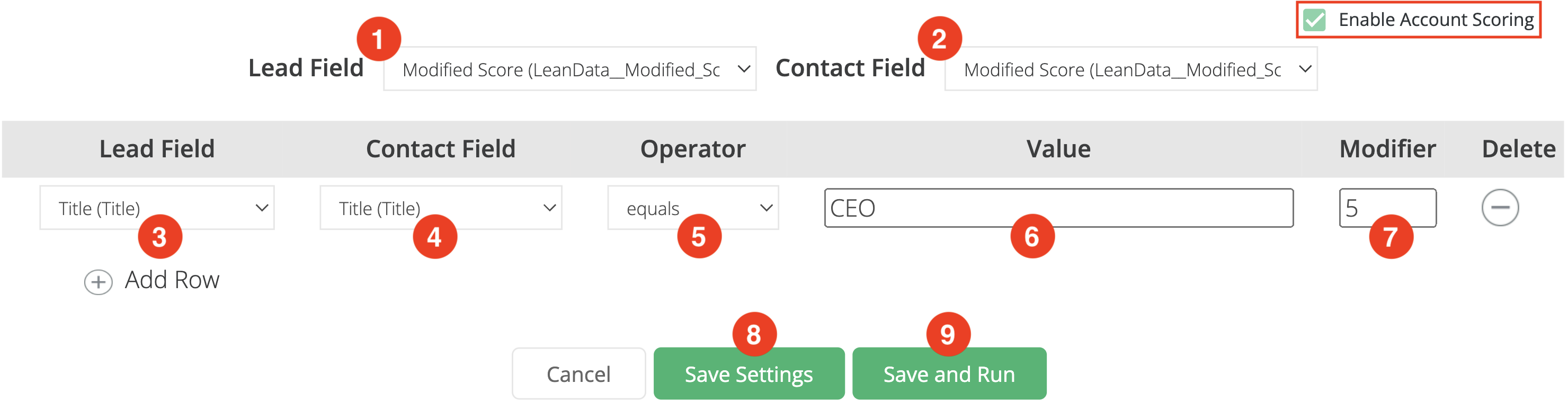Click the Delete column header
Screen dimensions: 1568x410
pos(1518,149)
